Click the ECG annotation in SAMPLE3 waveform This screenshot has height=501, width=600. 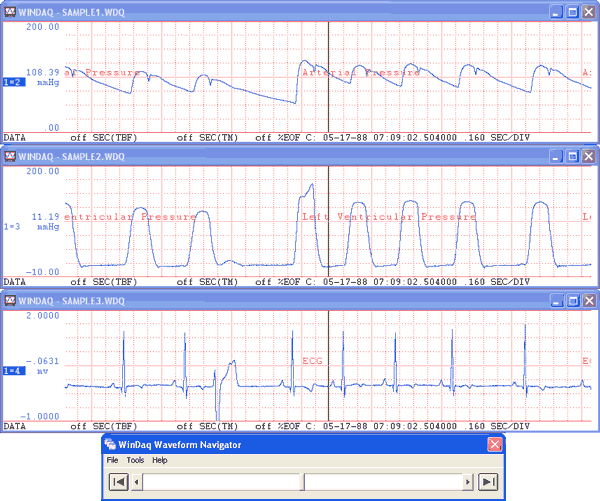pos(312,361)
